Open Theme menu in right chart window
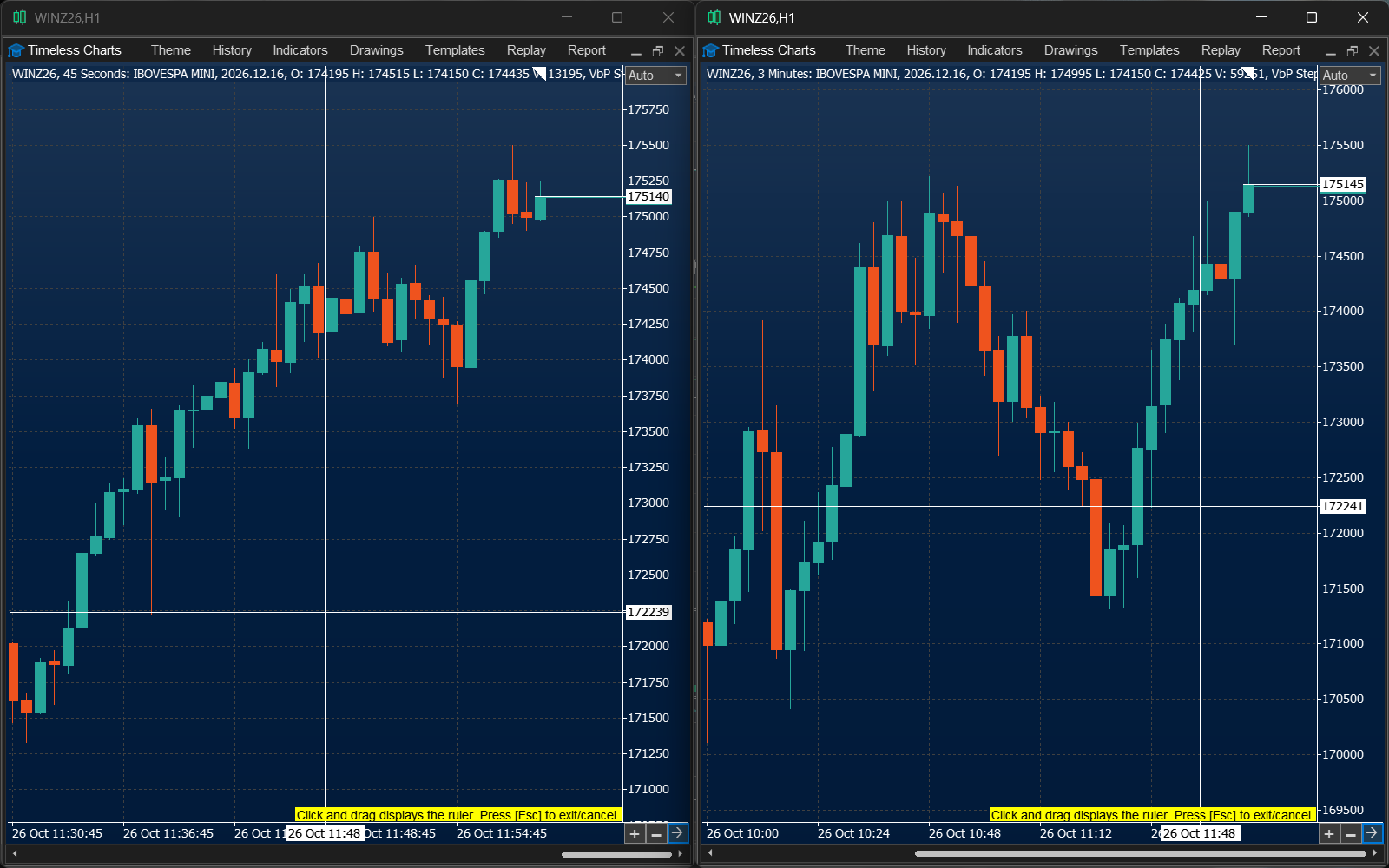The height and width of the screenshot is (868, 1389). [865, 50]
